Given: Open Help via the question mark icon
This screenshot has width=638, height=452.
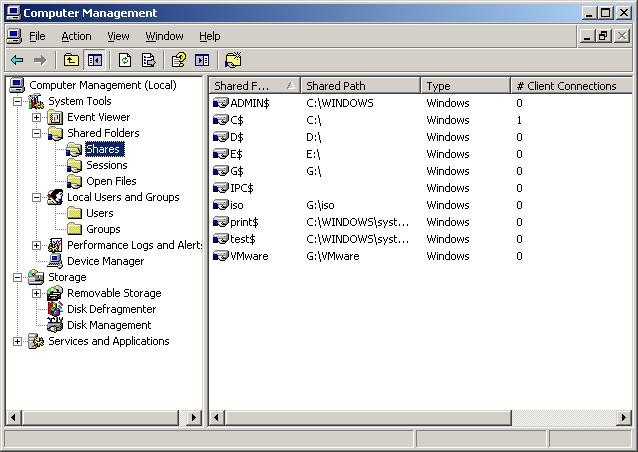Looking at the screenshot, I should 179,60.
